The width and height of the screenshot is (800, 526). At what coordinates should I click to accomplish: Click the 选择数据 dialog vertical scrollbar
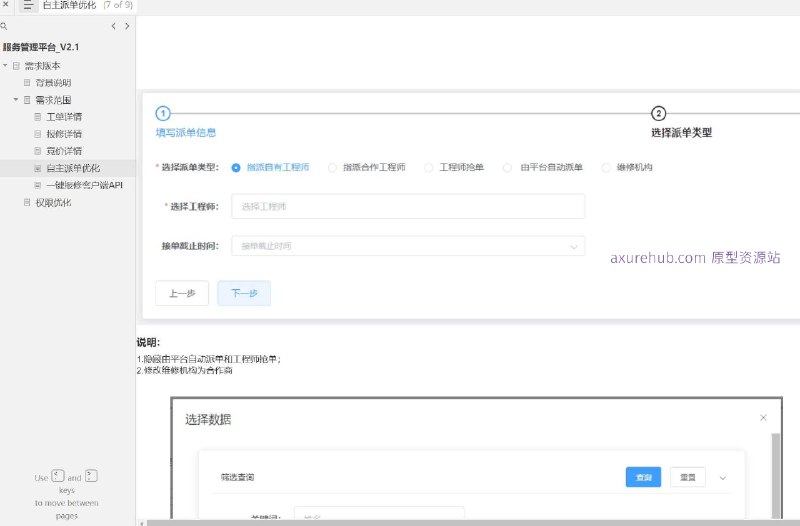(776, 475)
